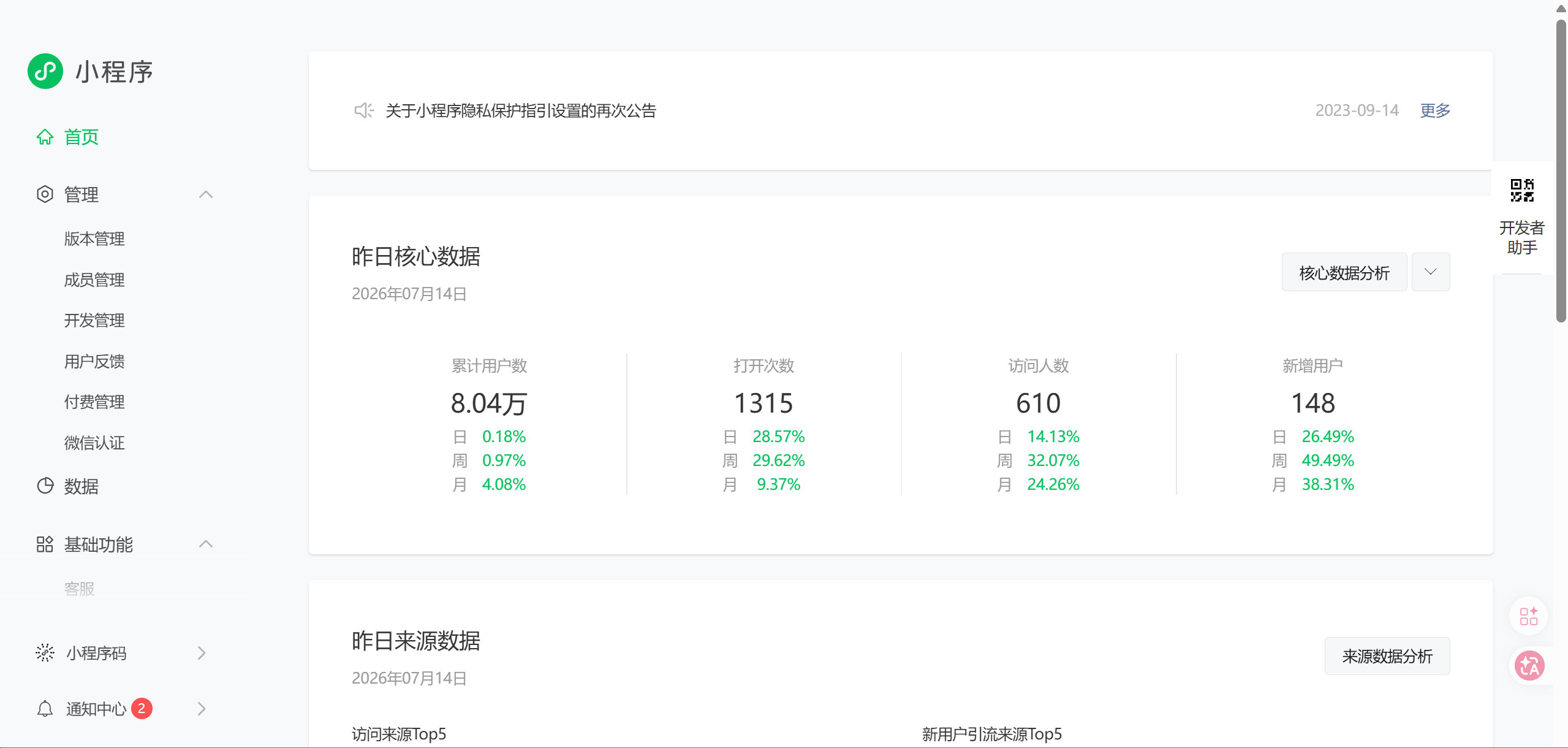Open 付费管理 menu item
Viewport: 1568px width, 748px height.
[94, 402]
